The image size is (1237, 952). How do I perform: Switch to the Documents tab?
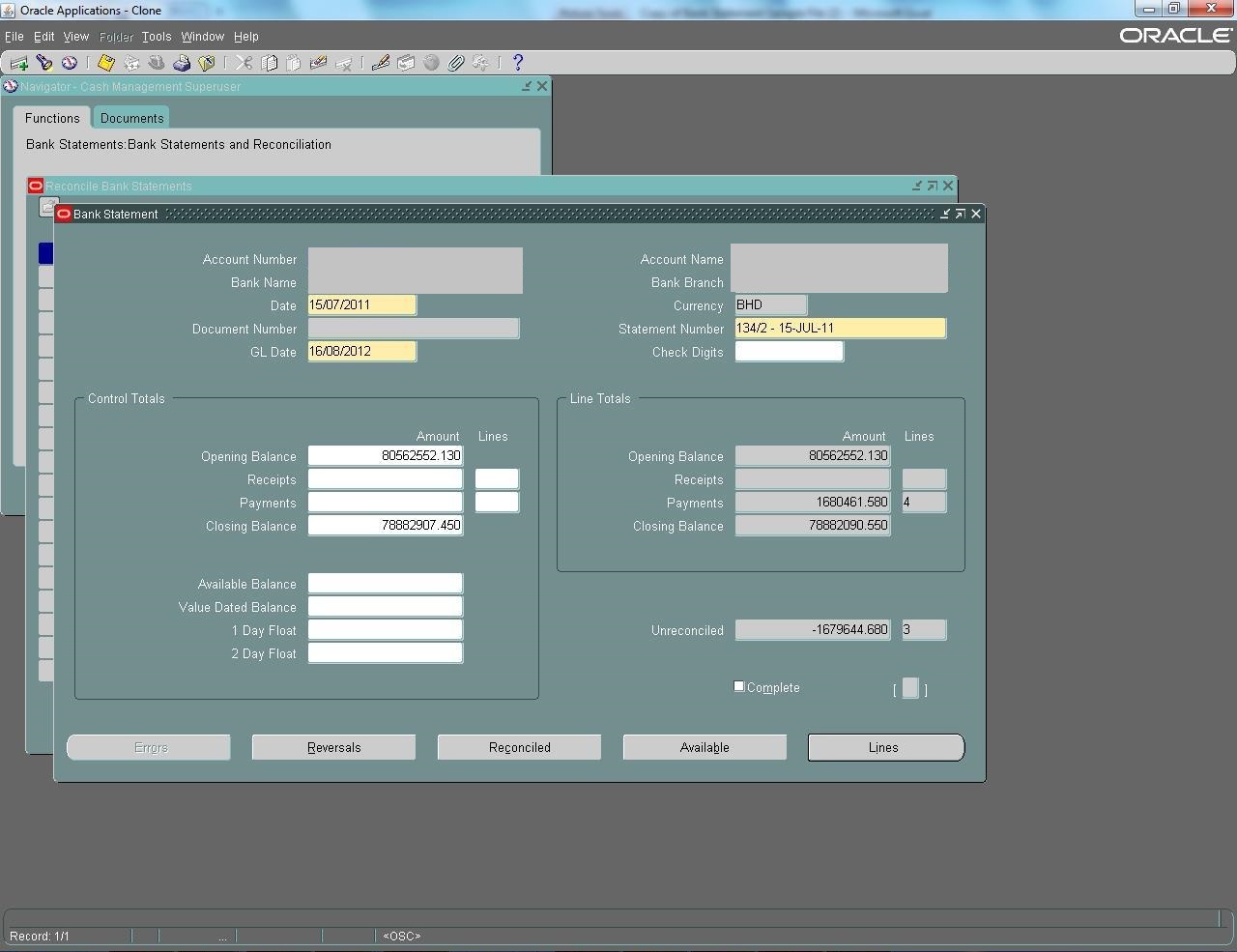coord(131,118)
